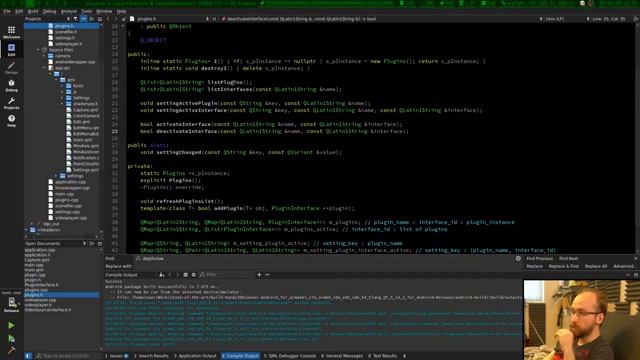Image resolution: width=640 pixels, height=360 pixels.
Task: Click the Replace & Find button
Action: [x=564, y=266]
